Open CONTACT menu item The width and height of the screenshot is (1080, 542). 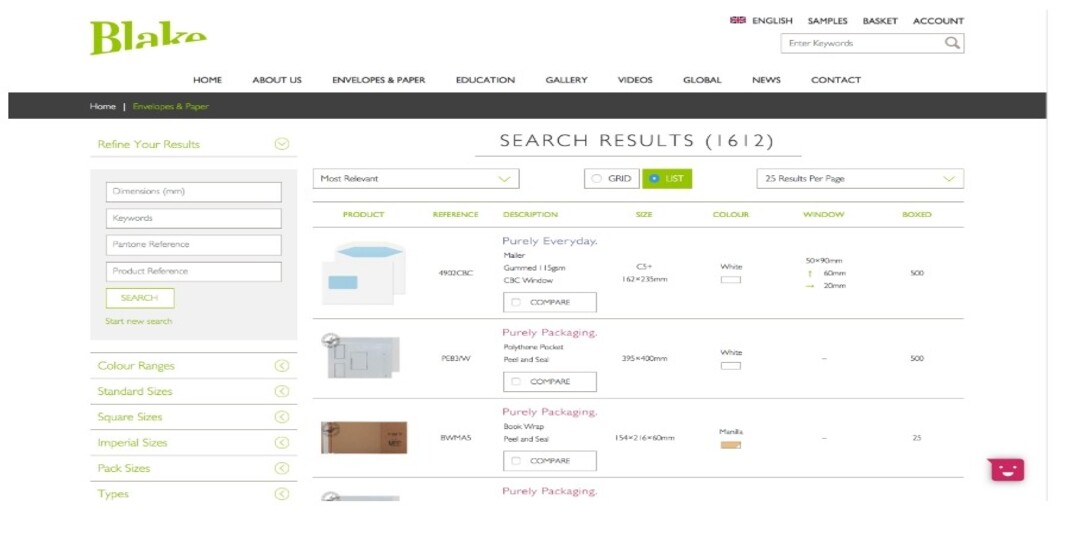click(x=835, y=80)
